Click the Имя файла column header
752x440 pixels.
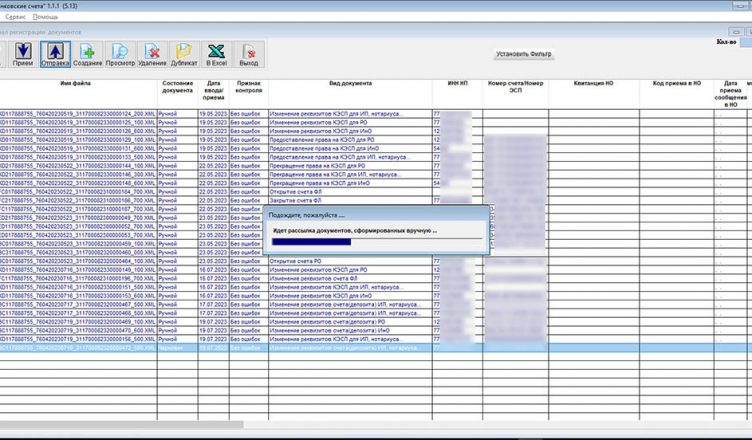click(75, 83)
